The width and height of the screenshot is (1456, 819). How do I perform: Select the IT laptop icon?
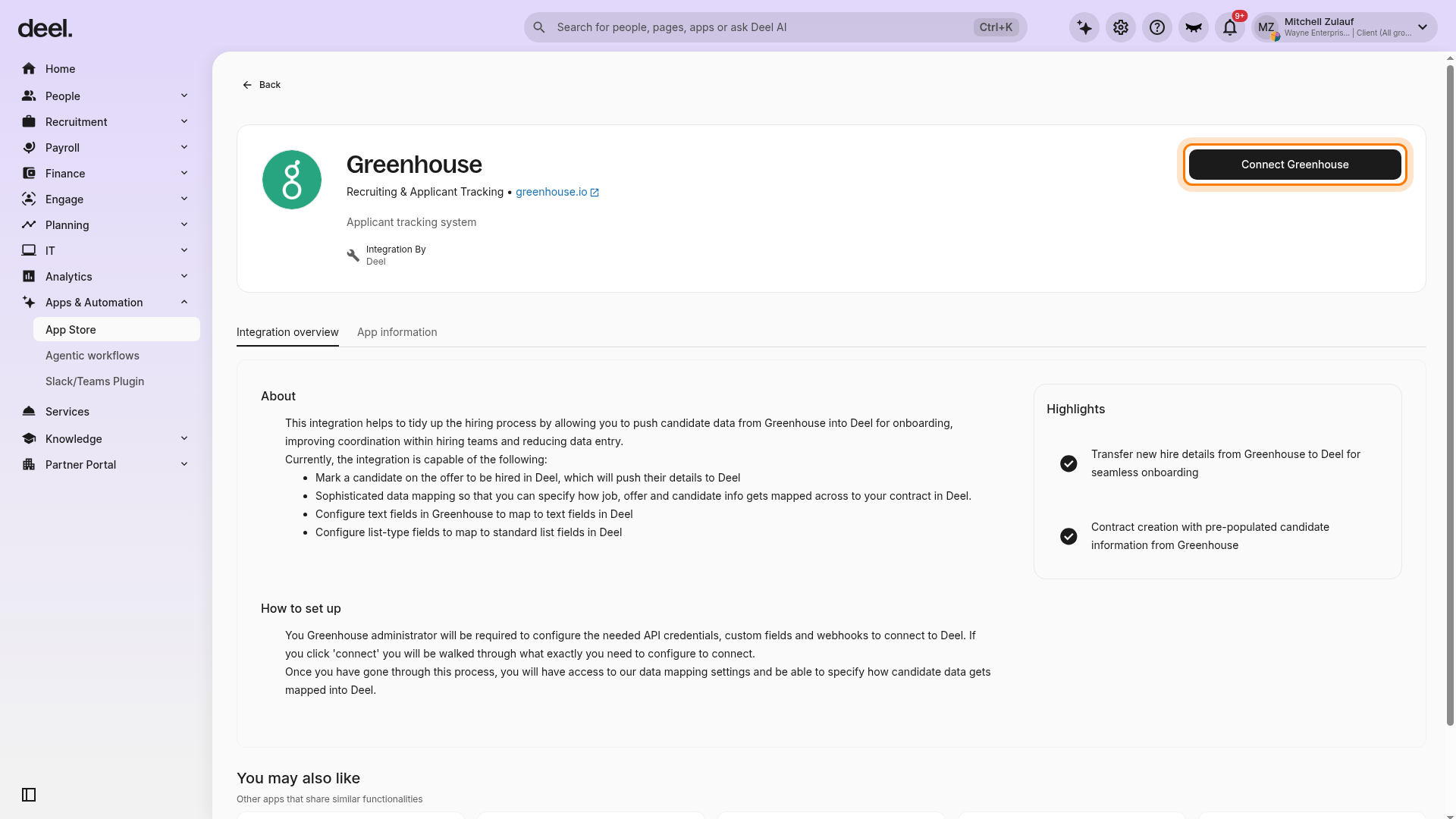coord(29,251)
